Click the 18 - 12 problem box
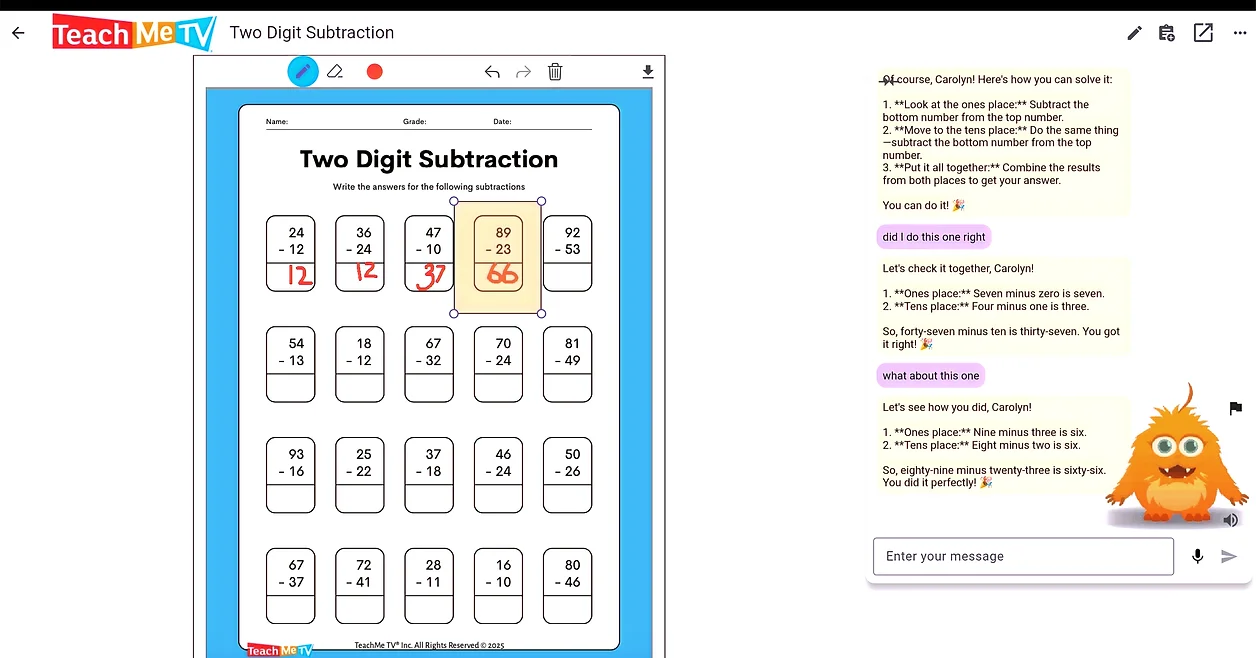The width and height of the screenshot is (1256, 658). point(359,364)
